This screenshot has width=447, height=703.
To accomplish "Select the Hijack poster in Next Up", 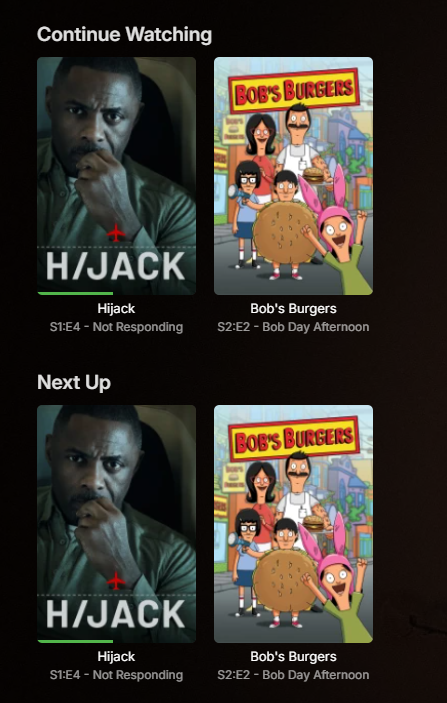I will pos(116,524).
